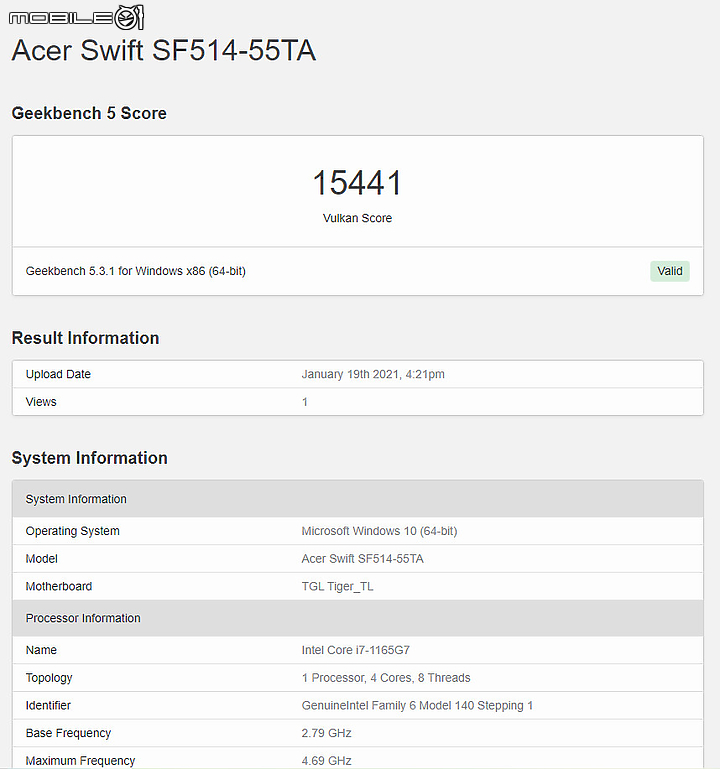
Task: Click the Identifier label
Action: (x=48, y=705)
